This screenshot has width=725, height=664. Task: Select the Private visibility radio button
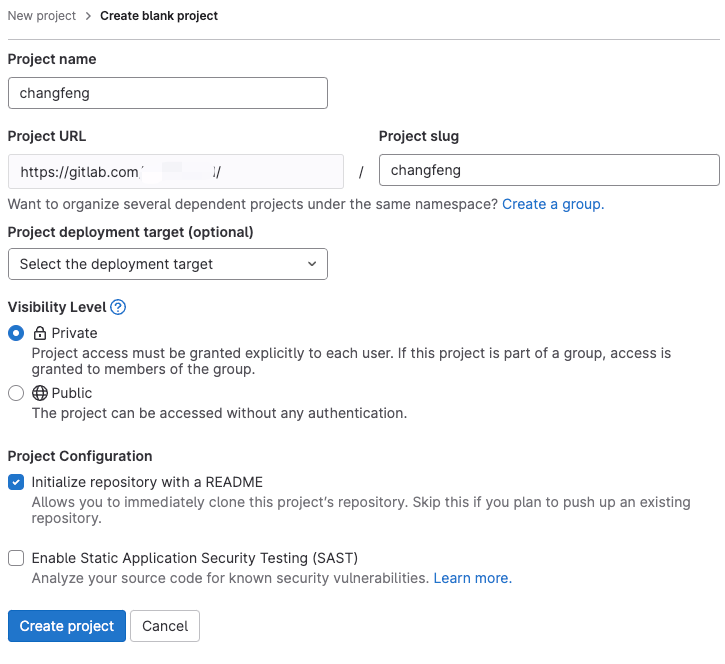click(x=16, y=333)
